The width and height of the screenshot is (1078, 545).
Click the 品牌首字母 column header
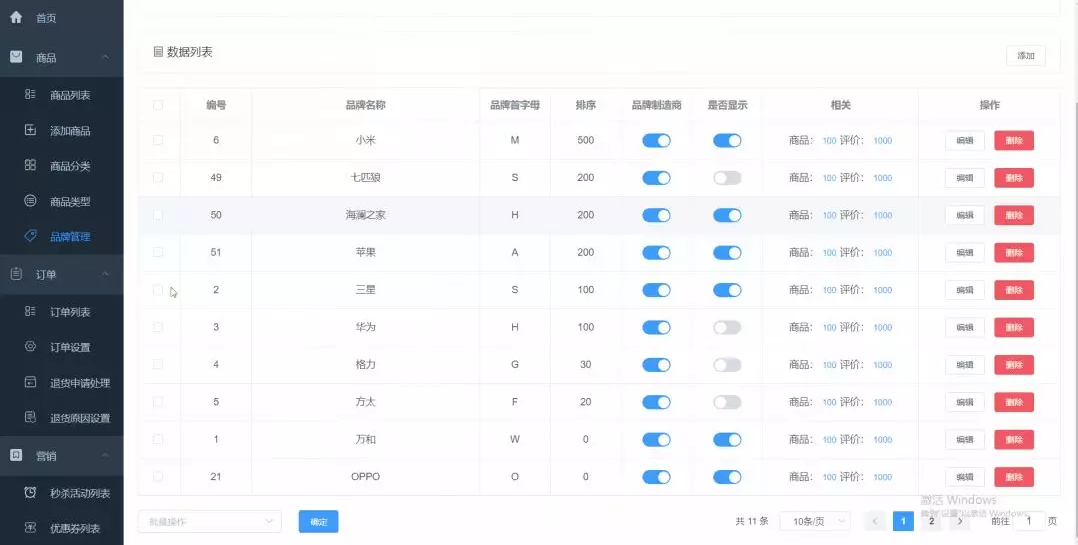[x=515, y=105]
